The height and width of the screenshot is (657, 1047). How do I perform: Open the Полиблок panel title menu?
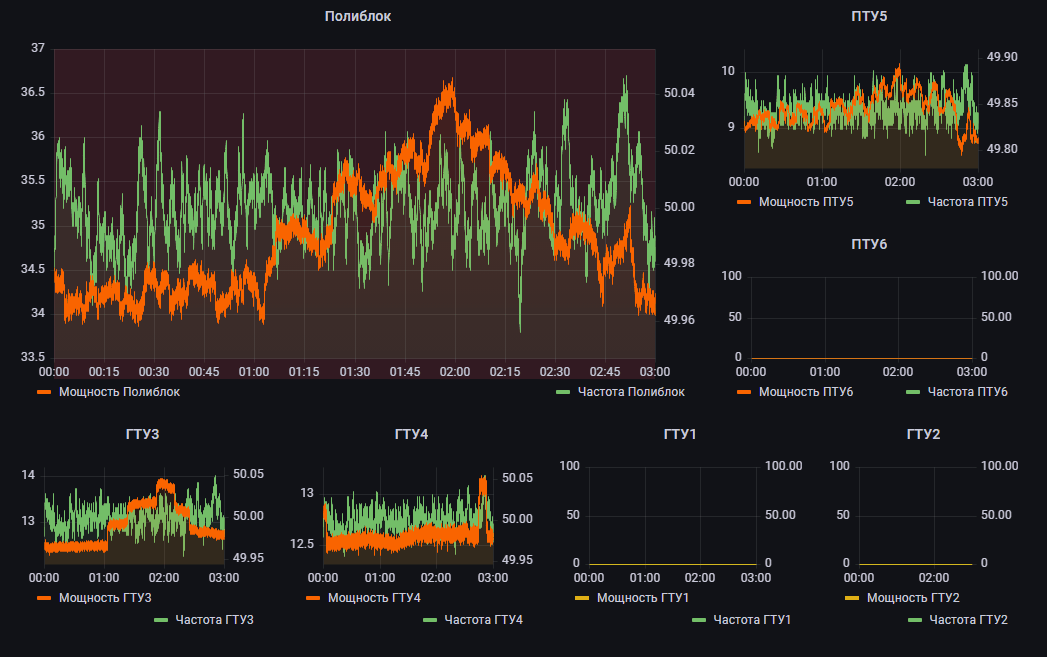pos(357,16)
